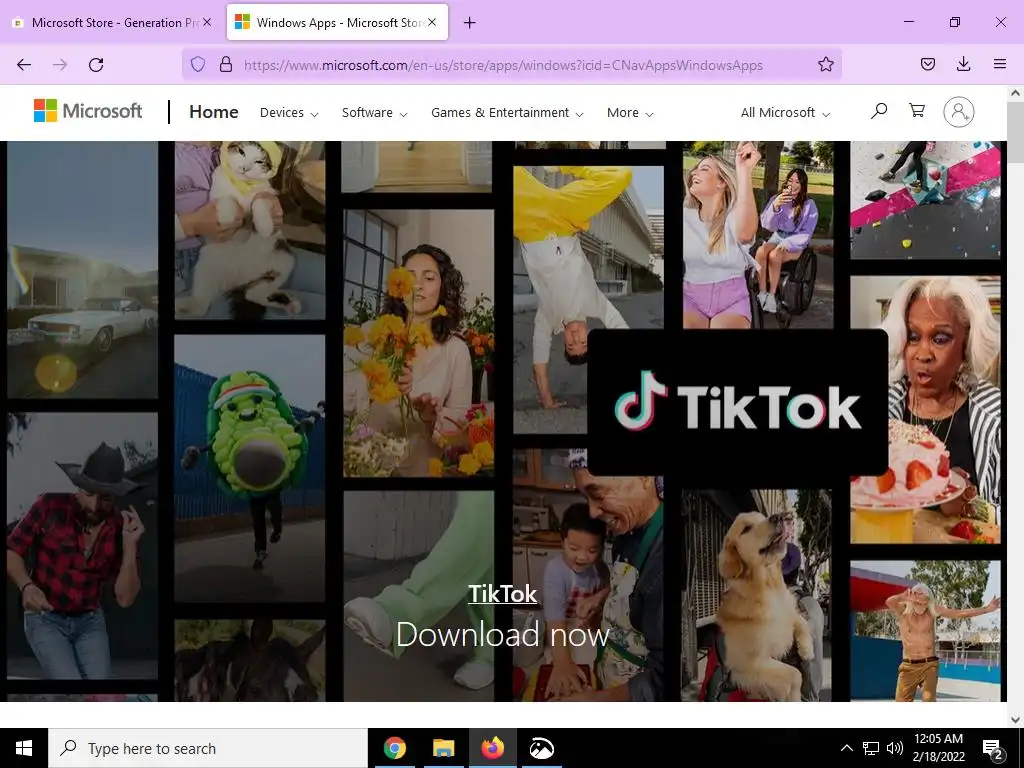
Task: Expand the All Microsoft menu
Action: pos(785,112)
